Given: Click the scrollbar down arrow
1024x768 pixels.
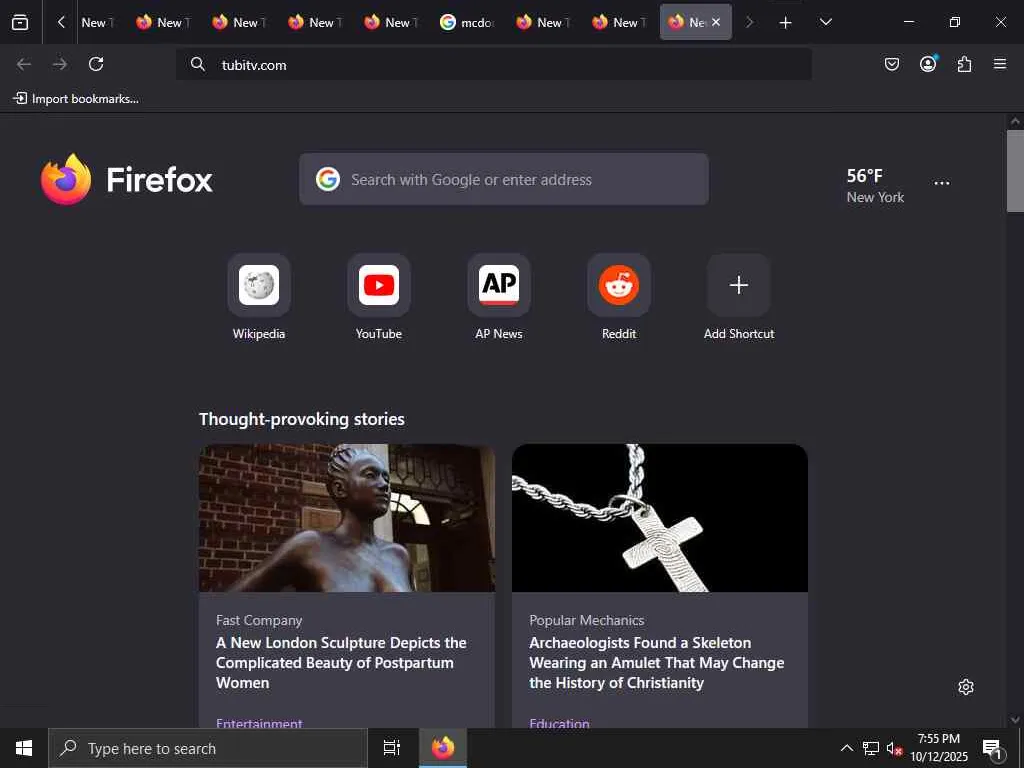Looking at the screenshot, I should tap(1015, 720).
